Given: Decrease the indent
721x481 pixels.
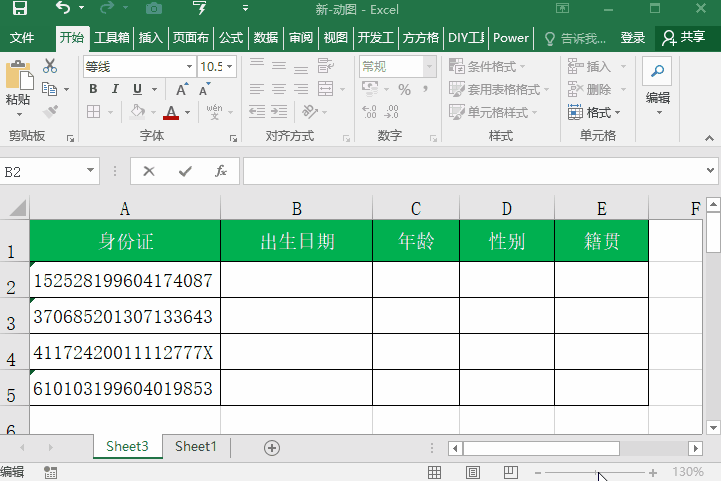Looking at the screenshot, I should 257,112.
